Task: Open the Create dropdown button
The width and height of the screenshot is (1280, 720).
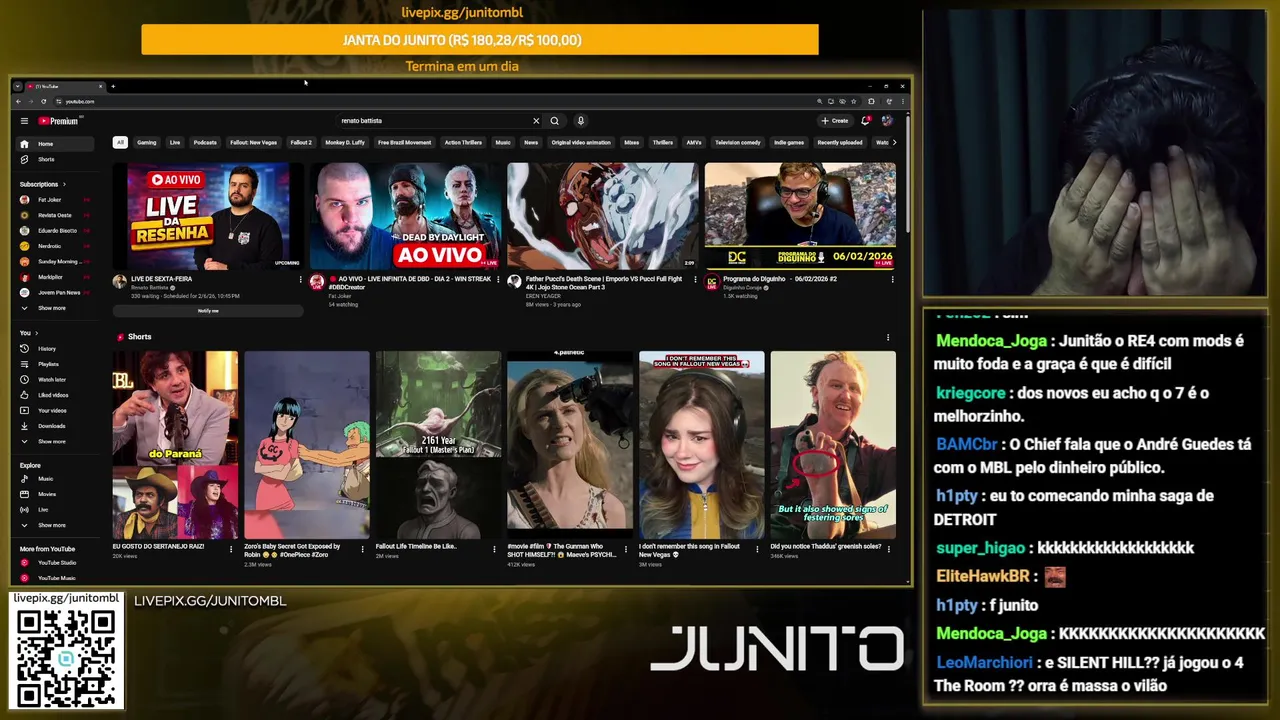Action: 835,121
